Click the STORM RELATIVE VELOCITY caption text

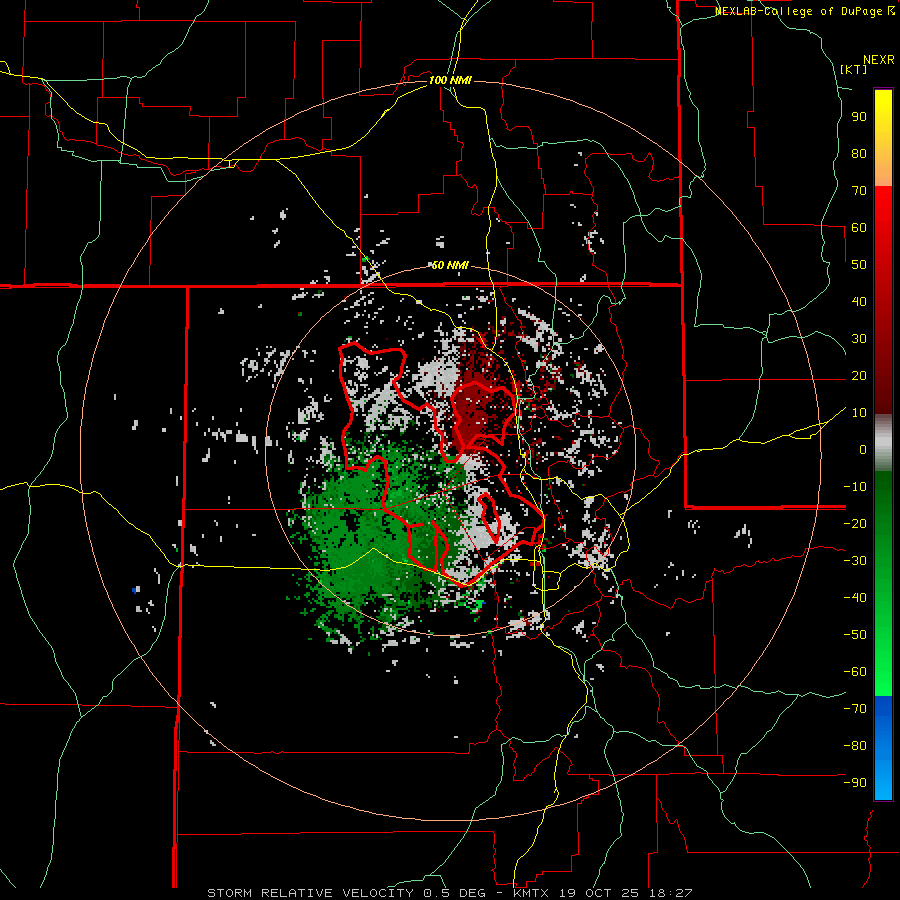(310, 893)
